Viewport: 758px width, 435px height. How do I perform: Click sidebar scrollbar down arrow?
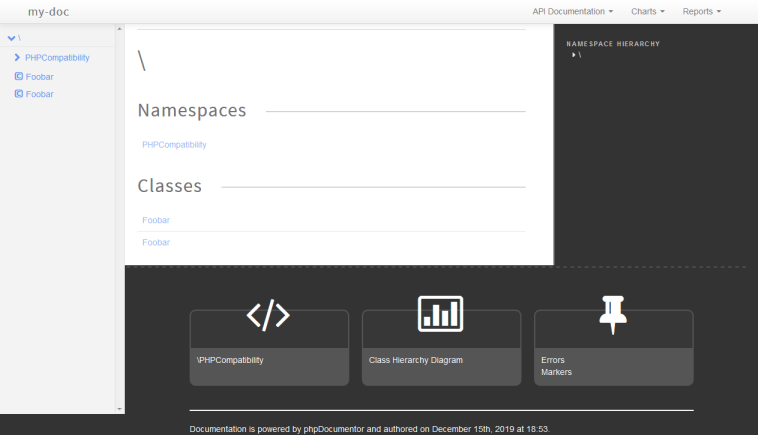119,409
